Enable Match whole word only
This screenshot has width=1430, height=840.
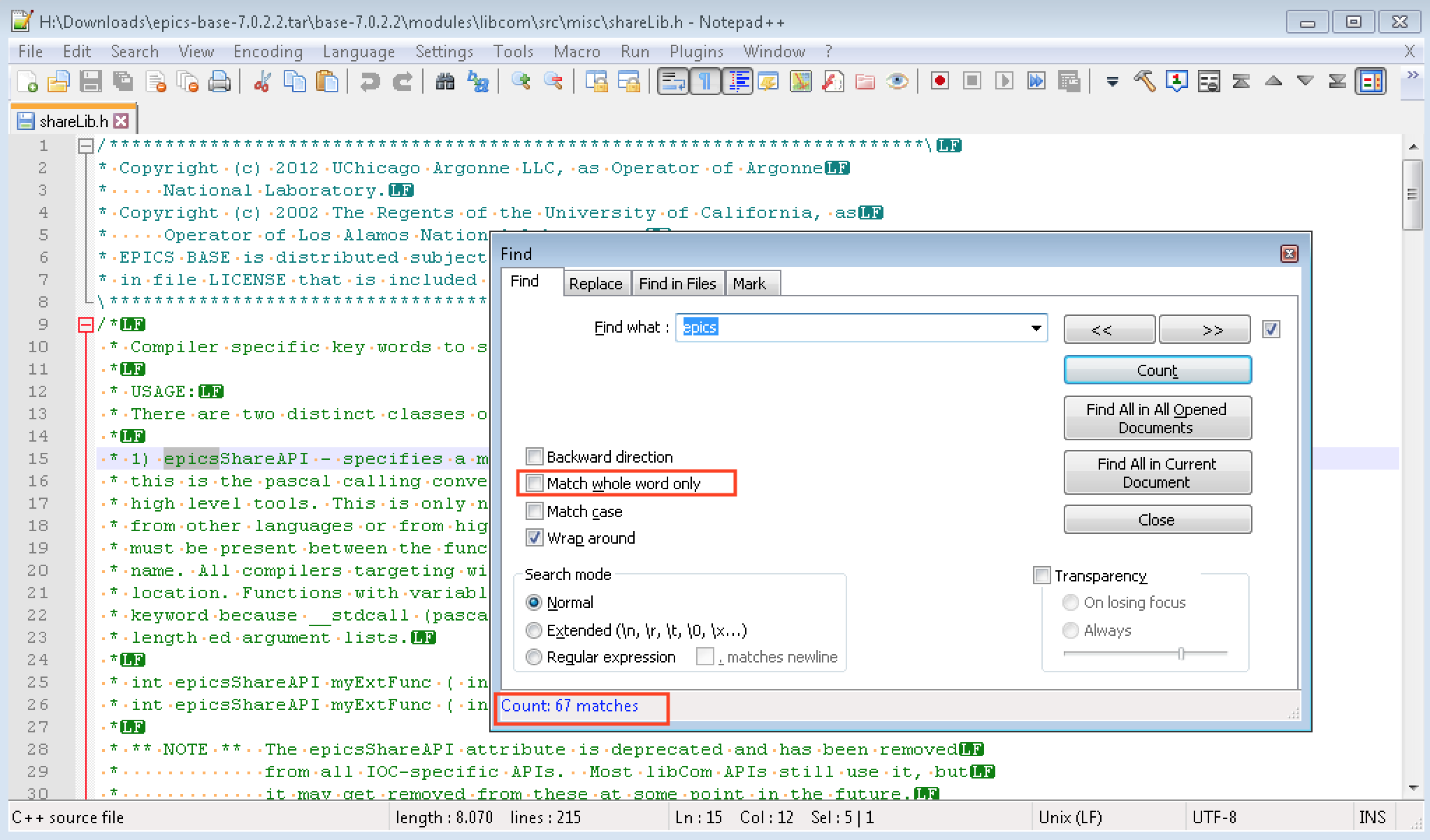click(535, 483)
